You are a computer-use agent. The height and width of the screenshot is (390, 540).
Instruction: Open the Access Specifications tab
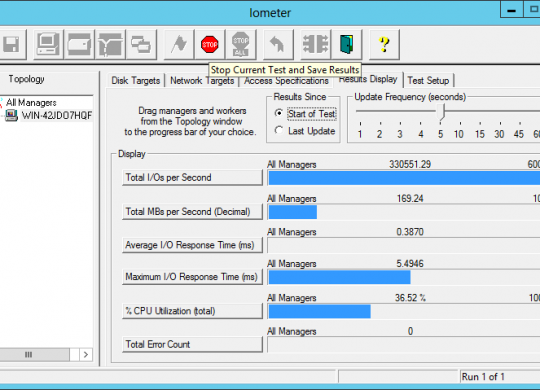tap(286, 81)
